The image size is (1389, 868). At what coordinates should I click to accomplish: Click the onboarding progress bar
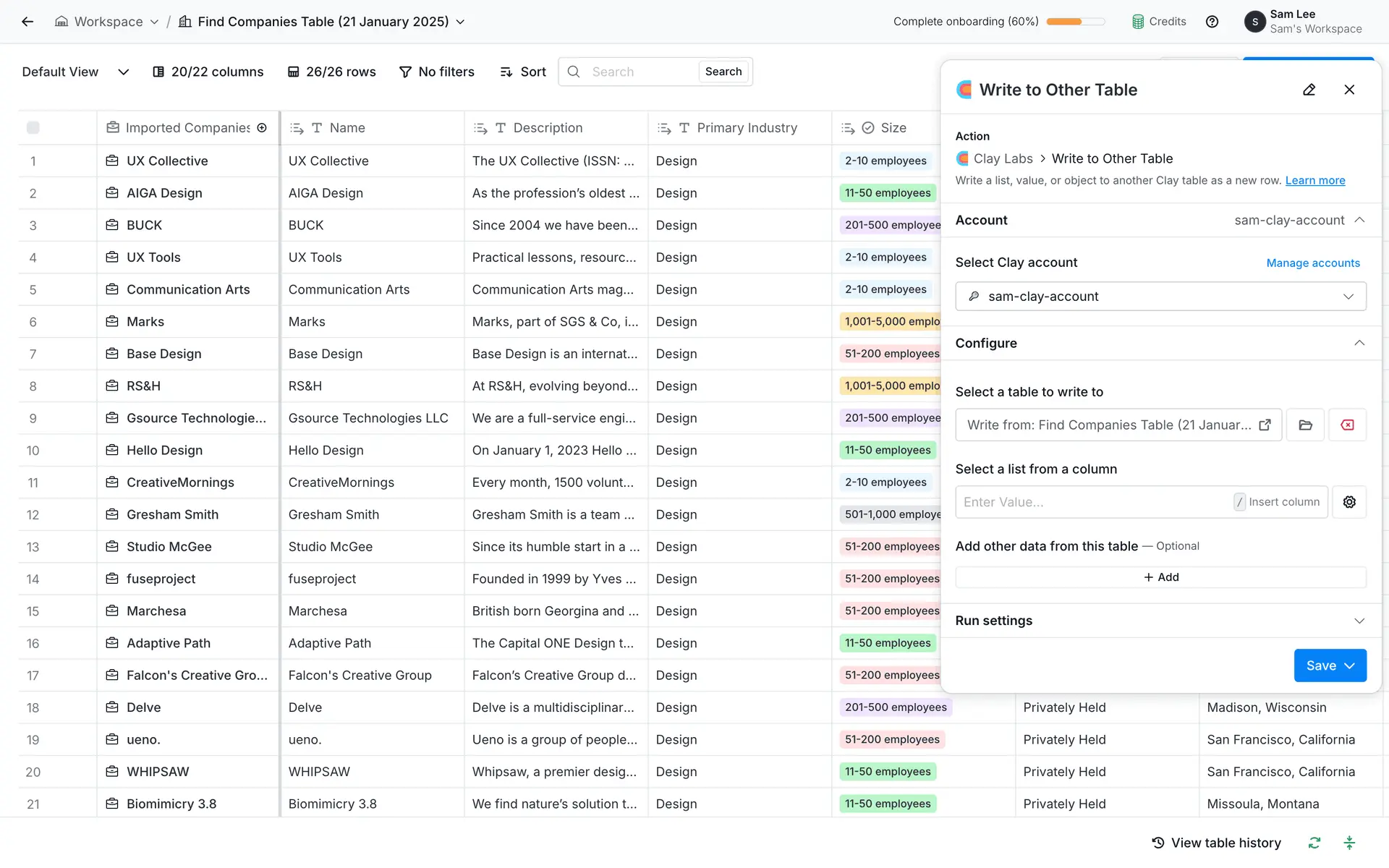[1075, 22]
